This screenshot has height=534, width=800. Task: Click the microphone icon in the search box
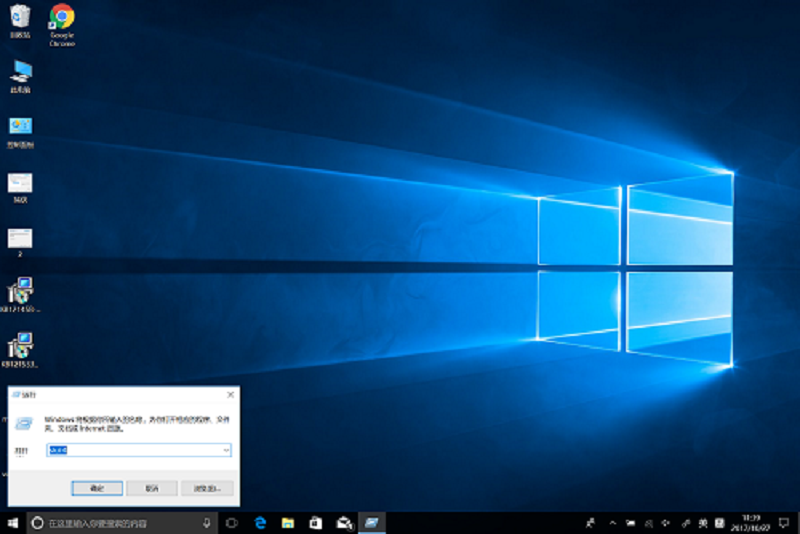(x=207, y=523)
